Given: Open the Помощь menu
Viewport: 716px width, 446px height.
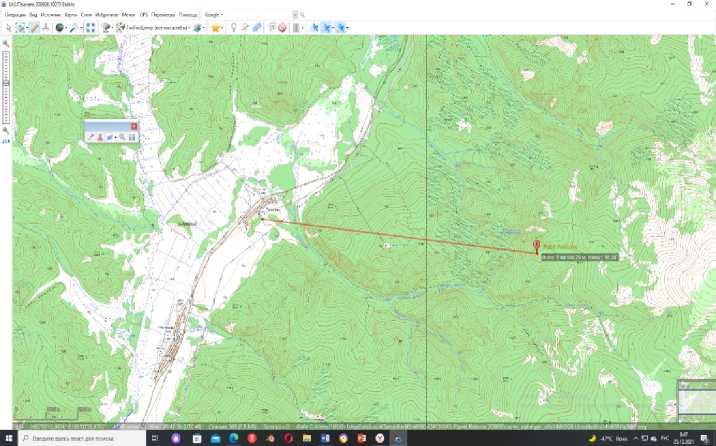Looking at the screenshot, I should point(188,15).
